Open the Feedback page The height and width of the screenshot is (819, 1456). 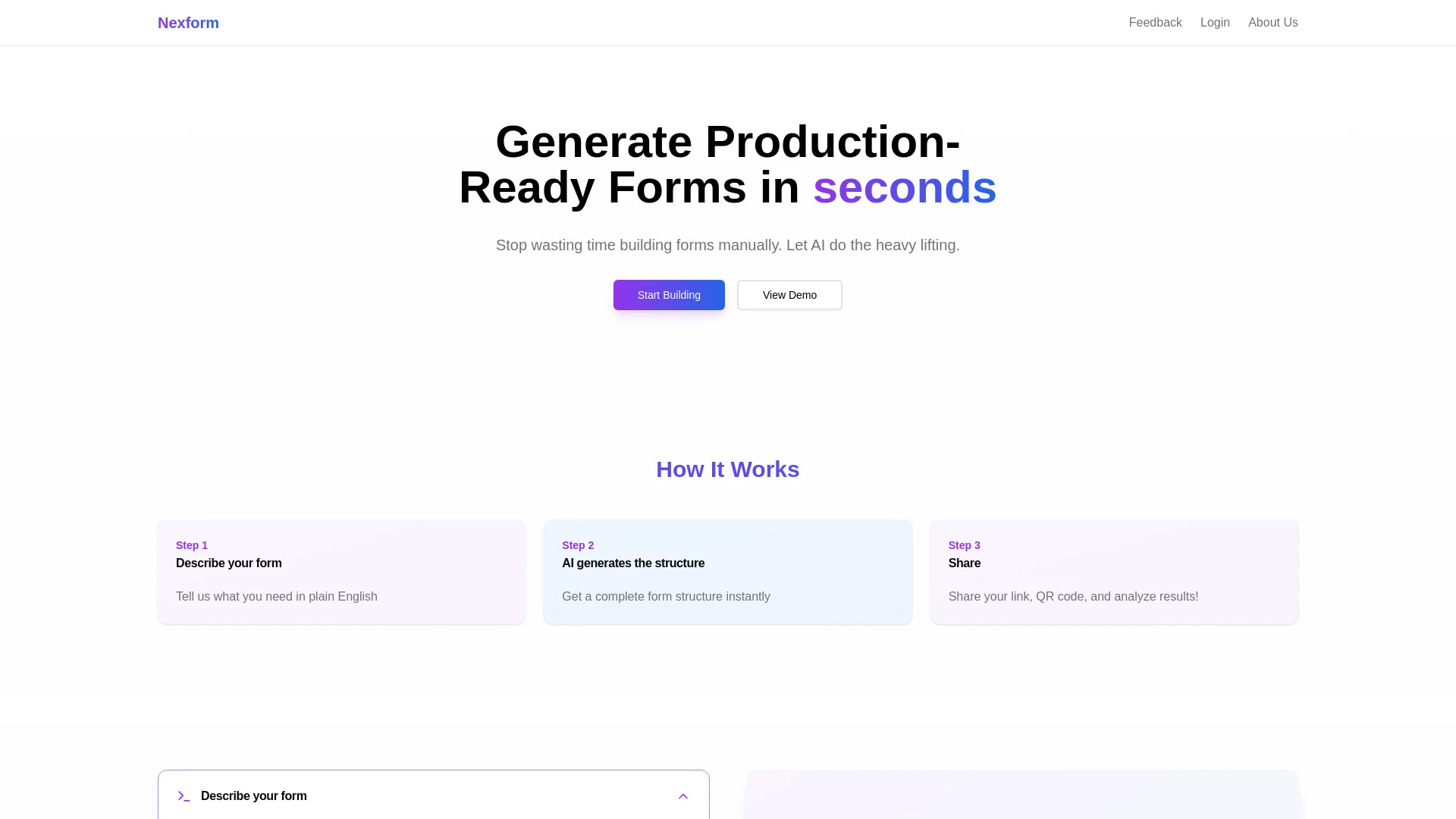coord(1155,22)
